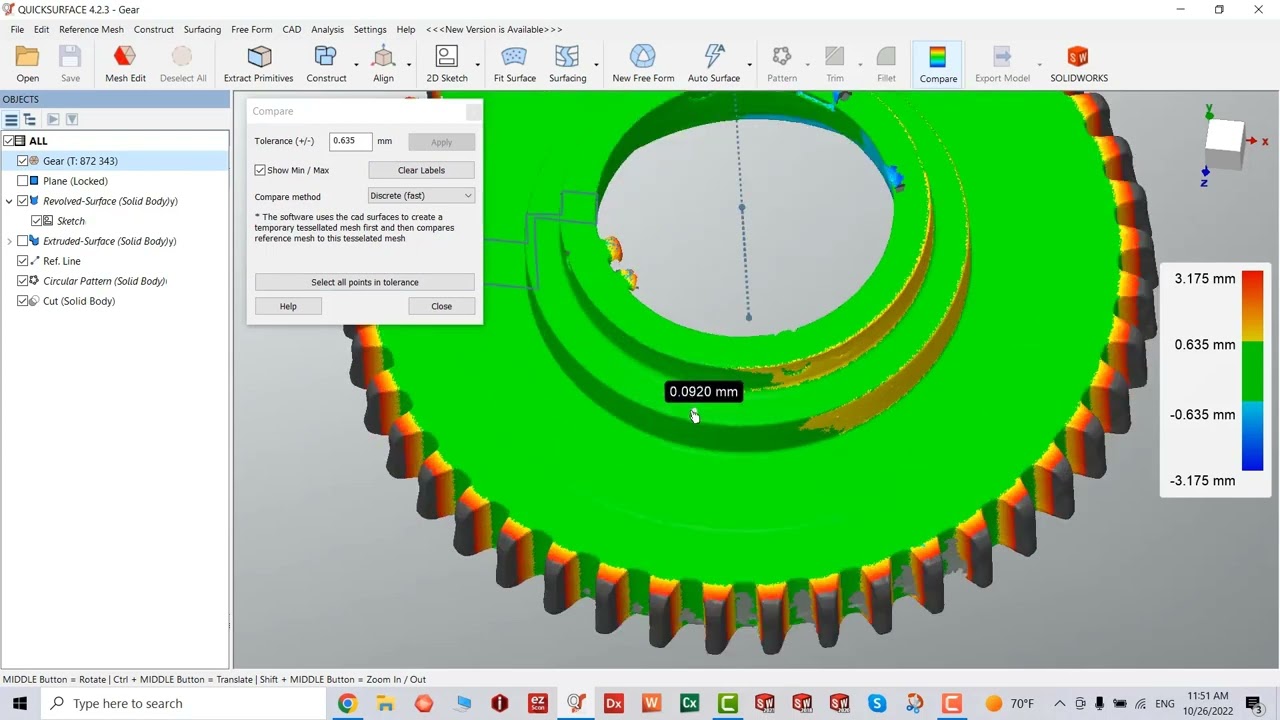Screen dimensions: 1280x720
Task: Click the Trim toolbar icon
Action: [x=835, y=64]
